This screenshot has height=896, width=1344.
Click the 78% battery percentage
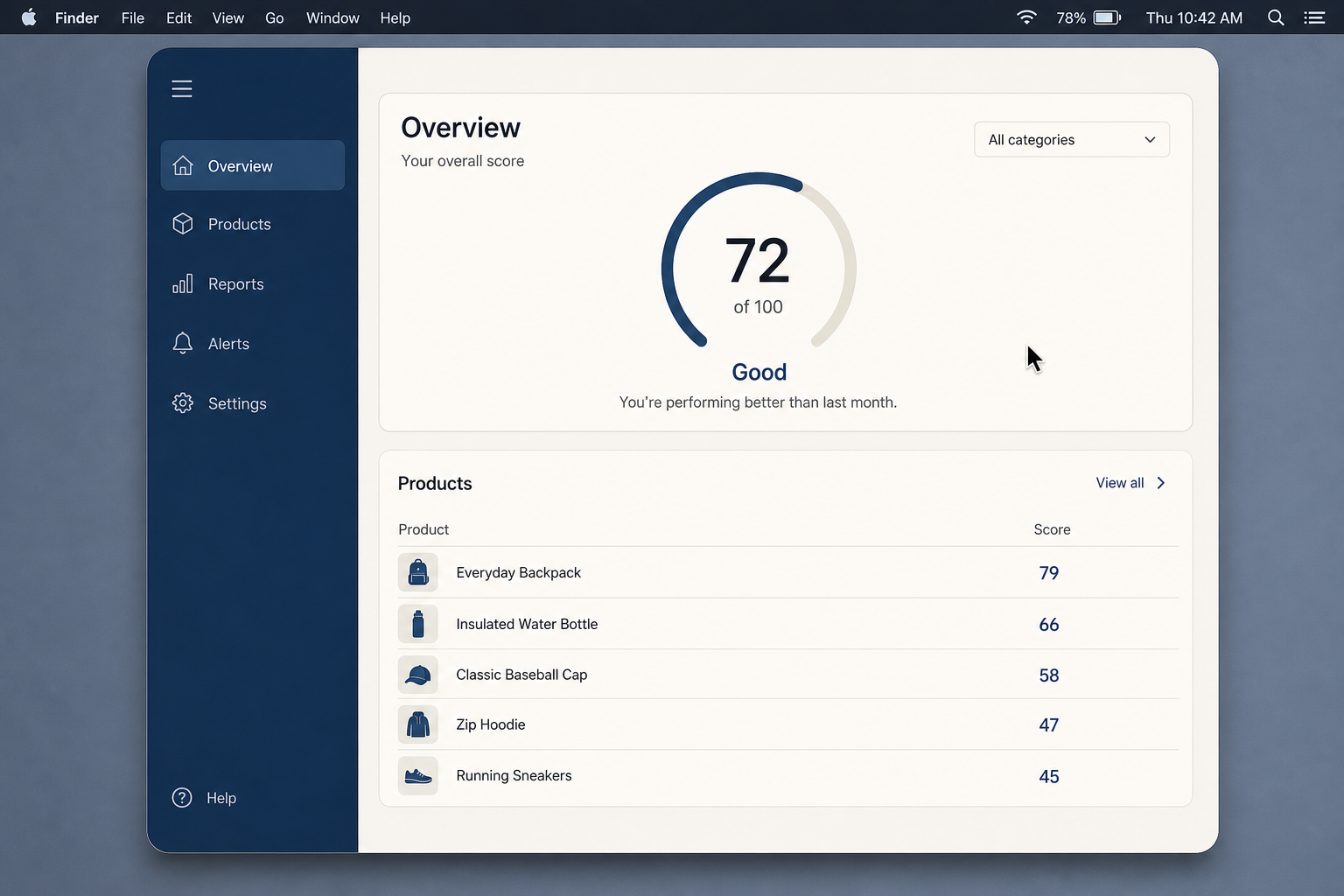tap(1071, 17)
